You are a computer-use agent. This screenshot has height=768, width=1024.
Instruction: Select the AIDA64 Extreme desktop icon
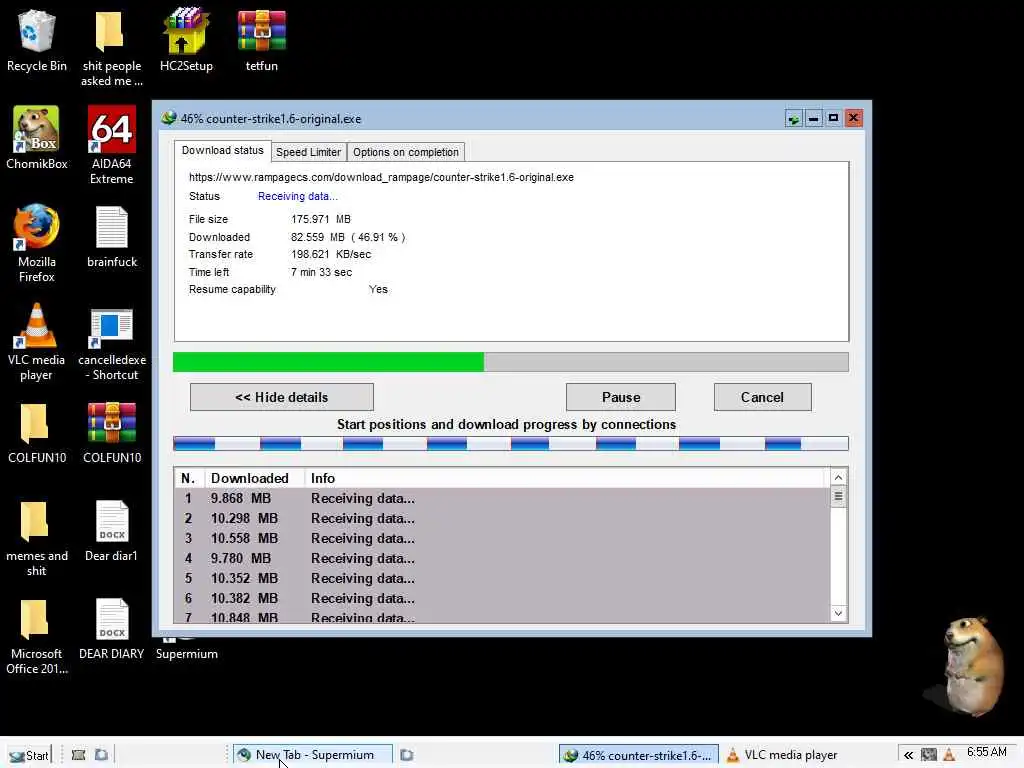tap(111, 146)
